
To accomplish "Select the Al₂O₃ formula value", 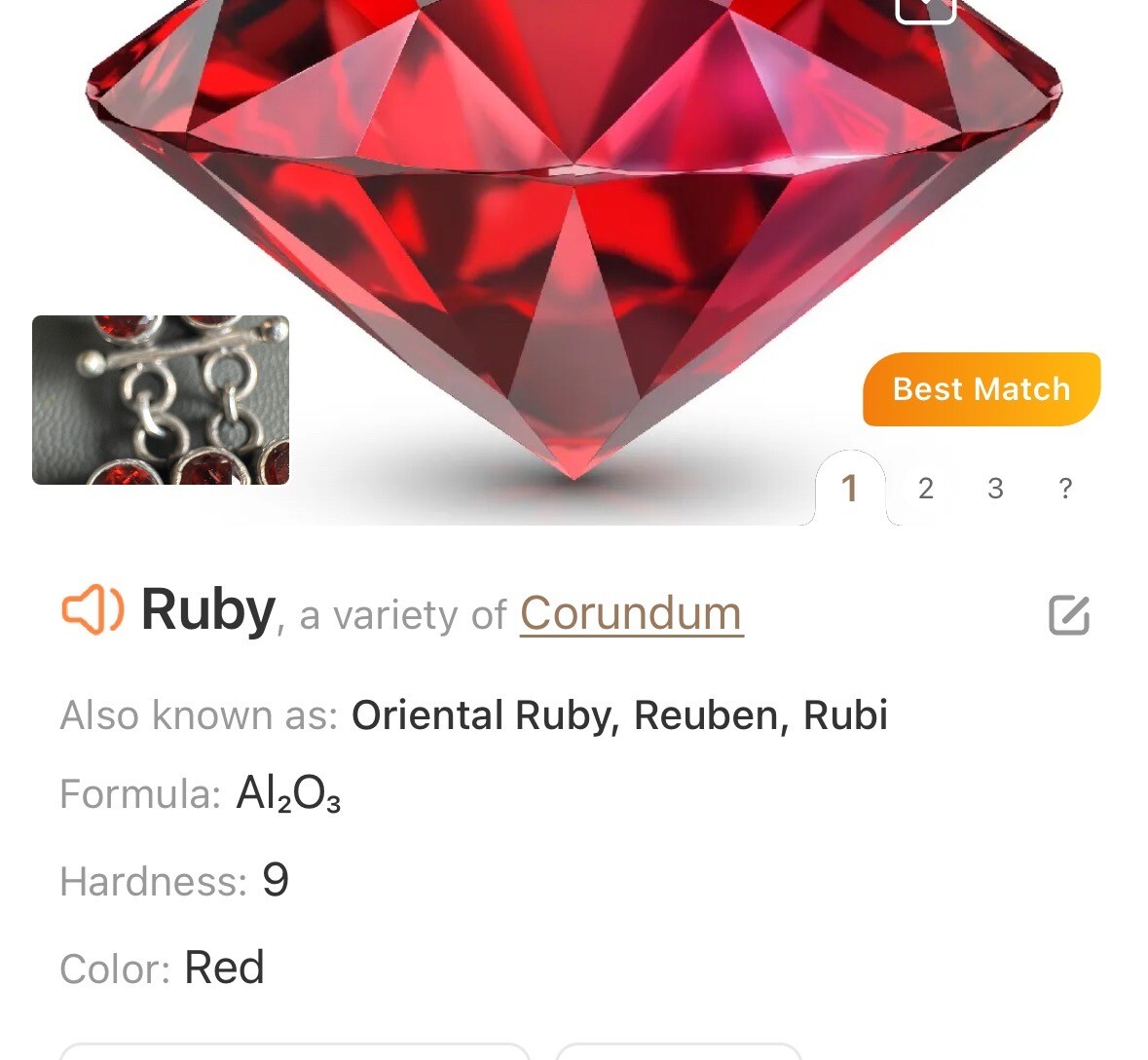I will click(288, 793).
